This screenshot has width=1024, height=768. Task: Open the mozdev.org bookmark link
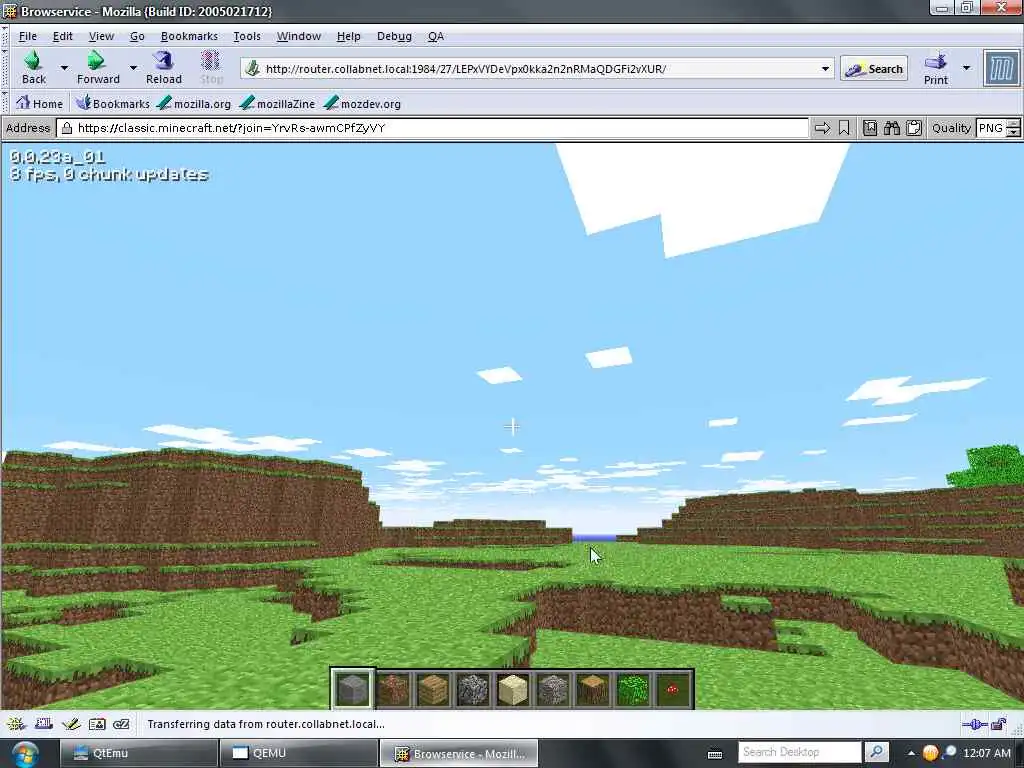(x=362, y=103)
